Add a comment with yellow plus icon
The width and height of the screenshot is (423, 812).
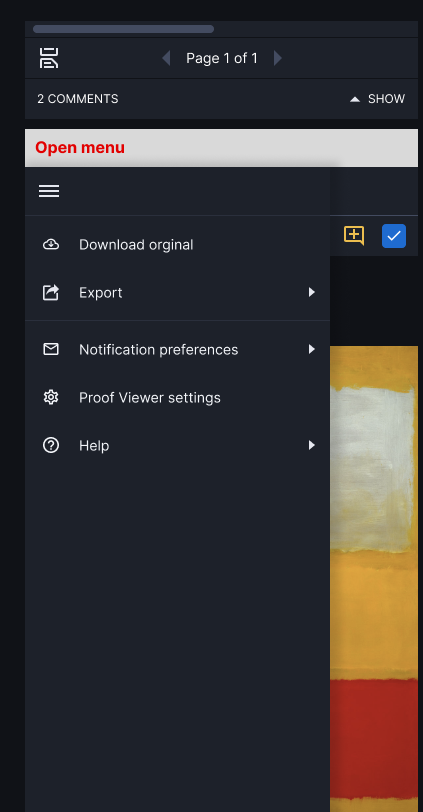354,236
